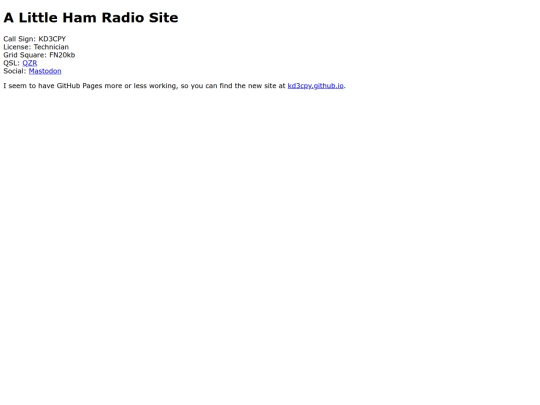Viewport: 540px width, 405px height.
Task: Click the 'A Little Ham Radio Site' heading
Action: (91, 18)
